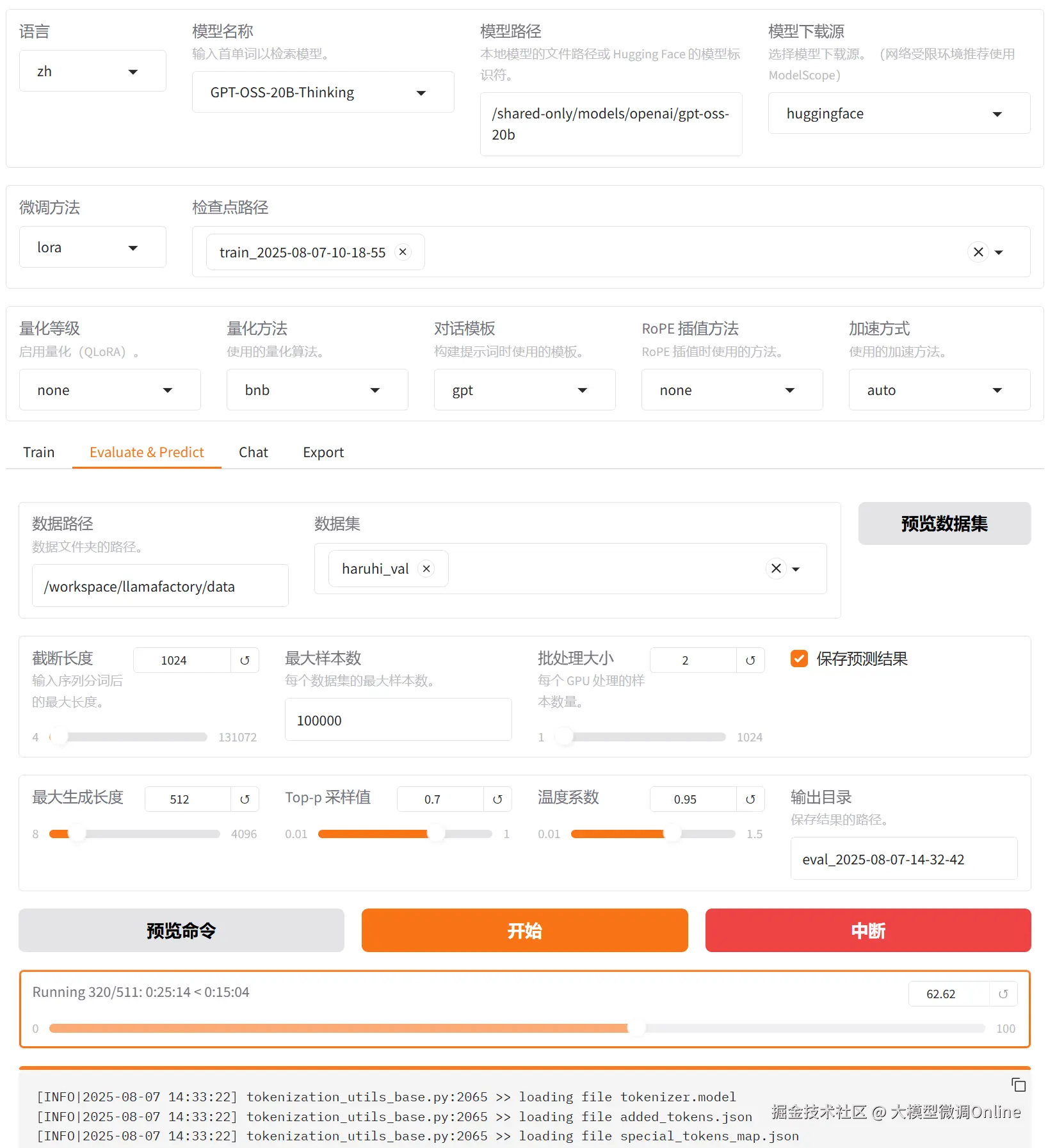
Task: Switch to the Train tab
Action: (39, 452)
